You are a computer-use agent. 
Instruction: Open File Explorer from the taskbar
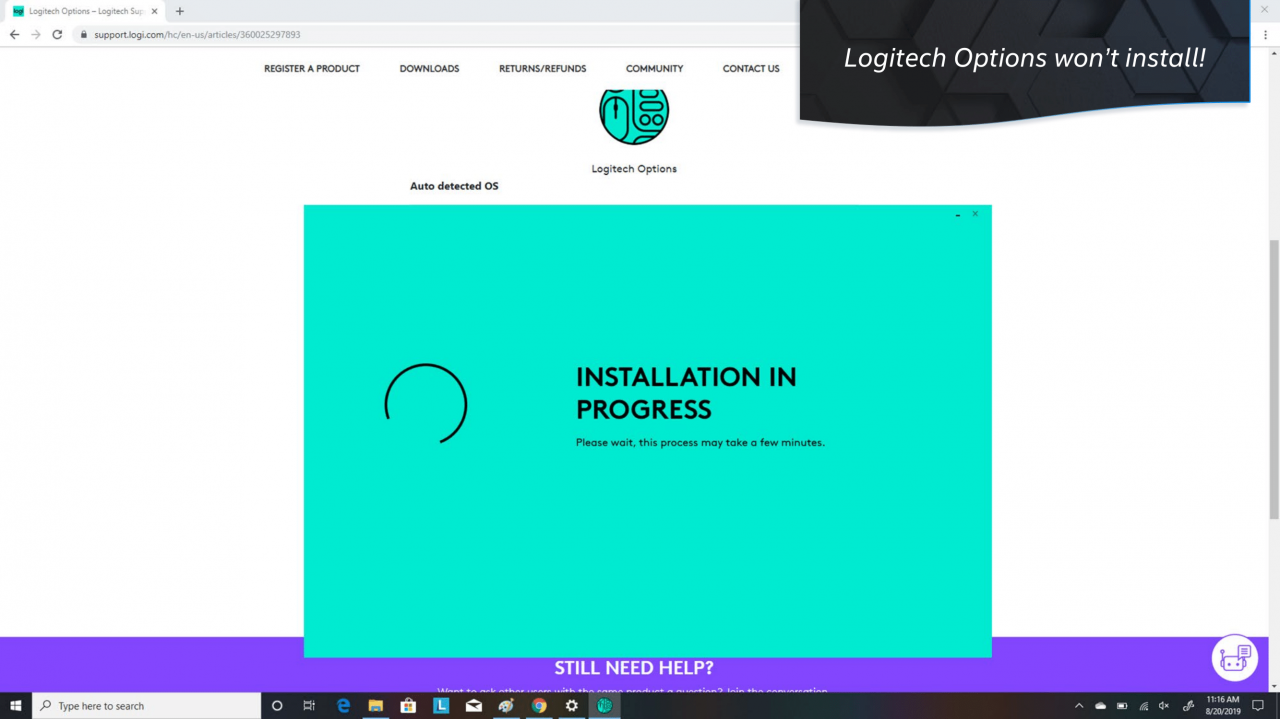click(x=376, y=705)
